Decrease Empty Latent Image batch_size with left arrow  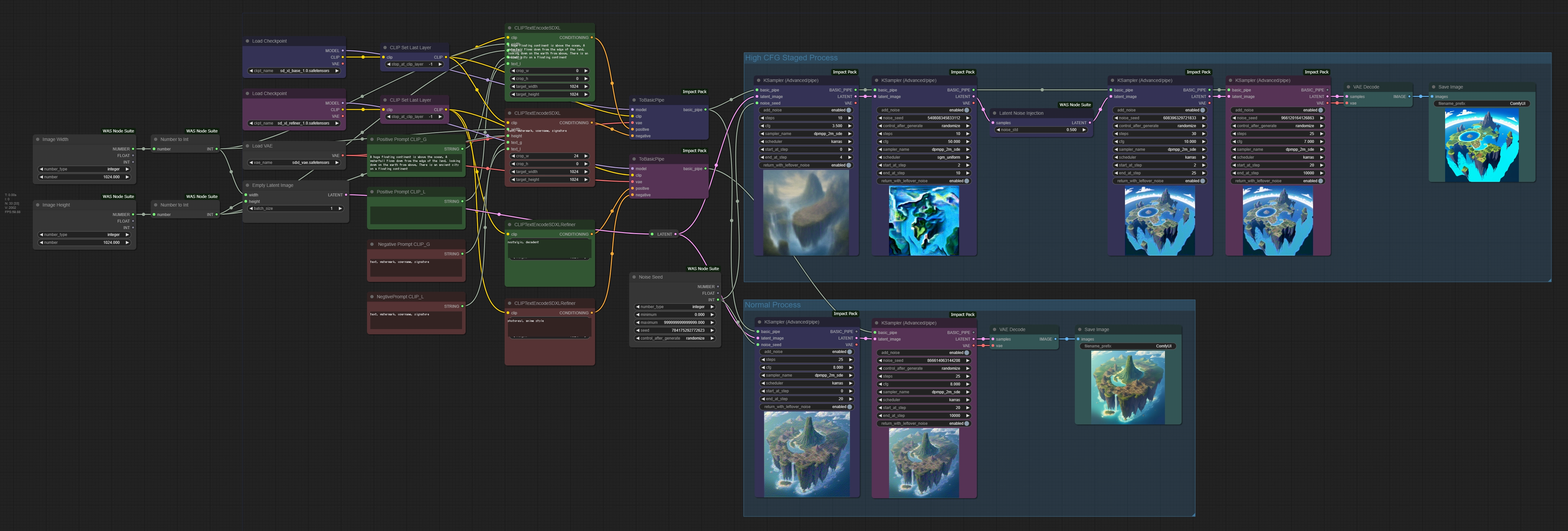point(251,208)
